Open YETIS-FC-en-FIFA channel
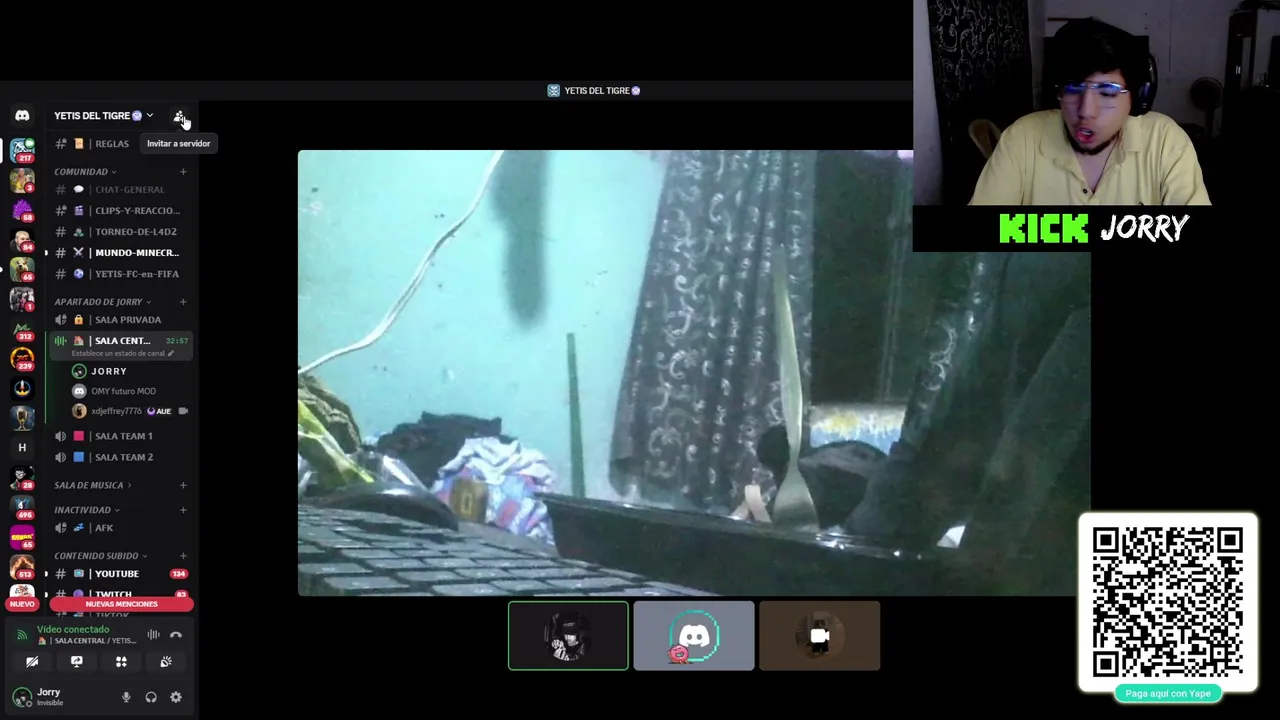The width and height of the screenshot is (1280, 720). pyautogui.click(x=120, y=274)
